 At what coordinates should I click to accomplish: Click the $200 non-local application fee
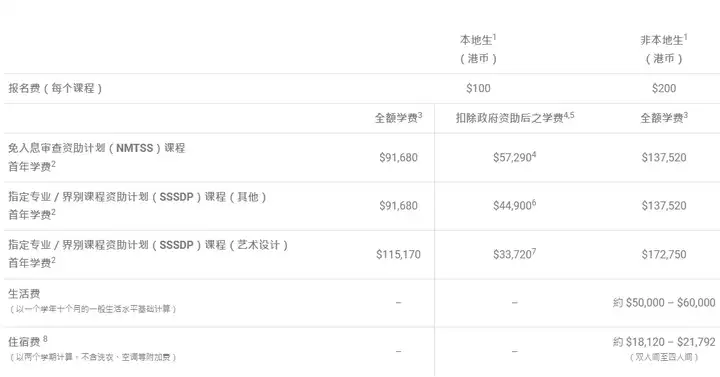[x=664, y=88]
